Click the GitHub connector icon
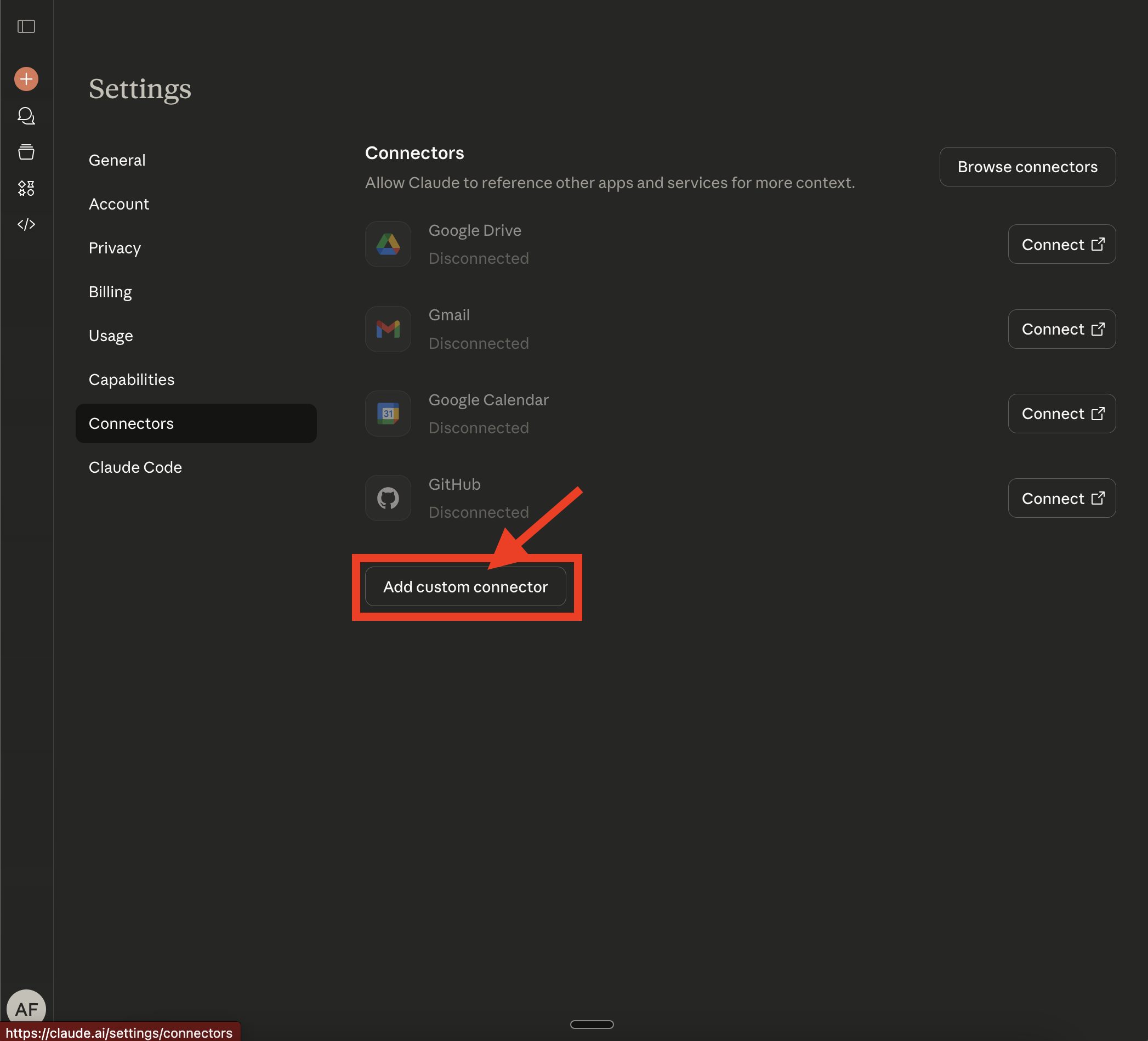1148x1041 pixels. (388, 498)
